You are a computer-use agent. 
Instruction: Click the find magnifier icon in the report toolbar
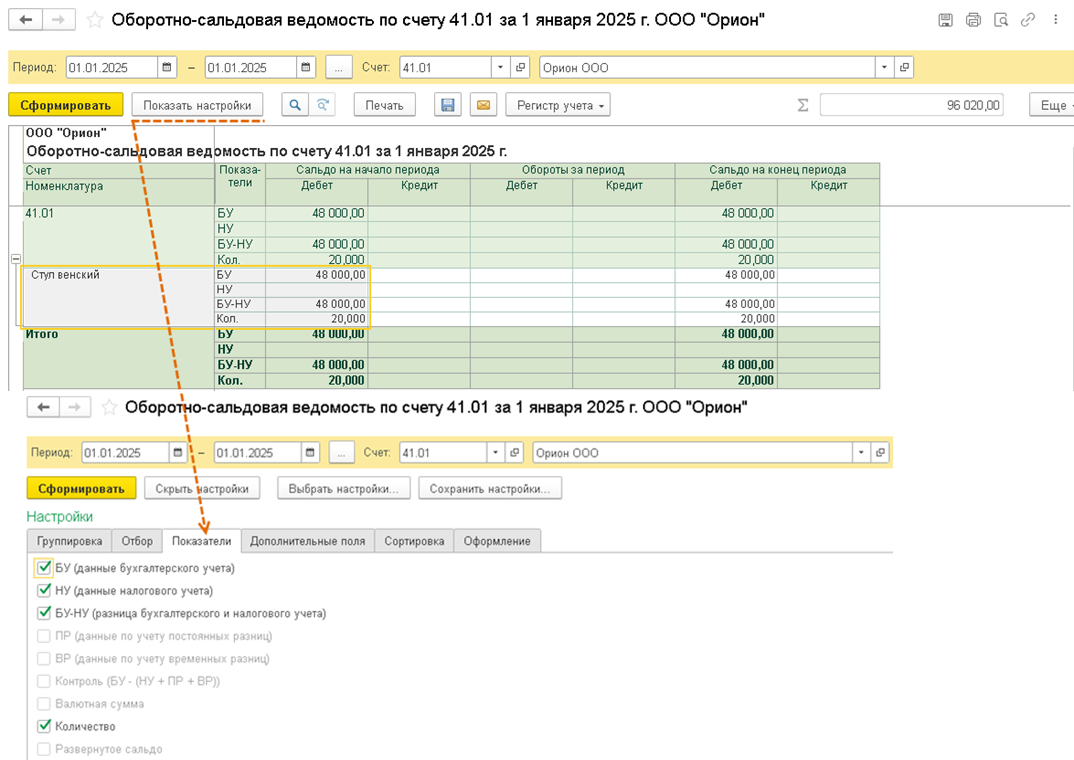[x=296, y=105]
